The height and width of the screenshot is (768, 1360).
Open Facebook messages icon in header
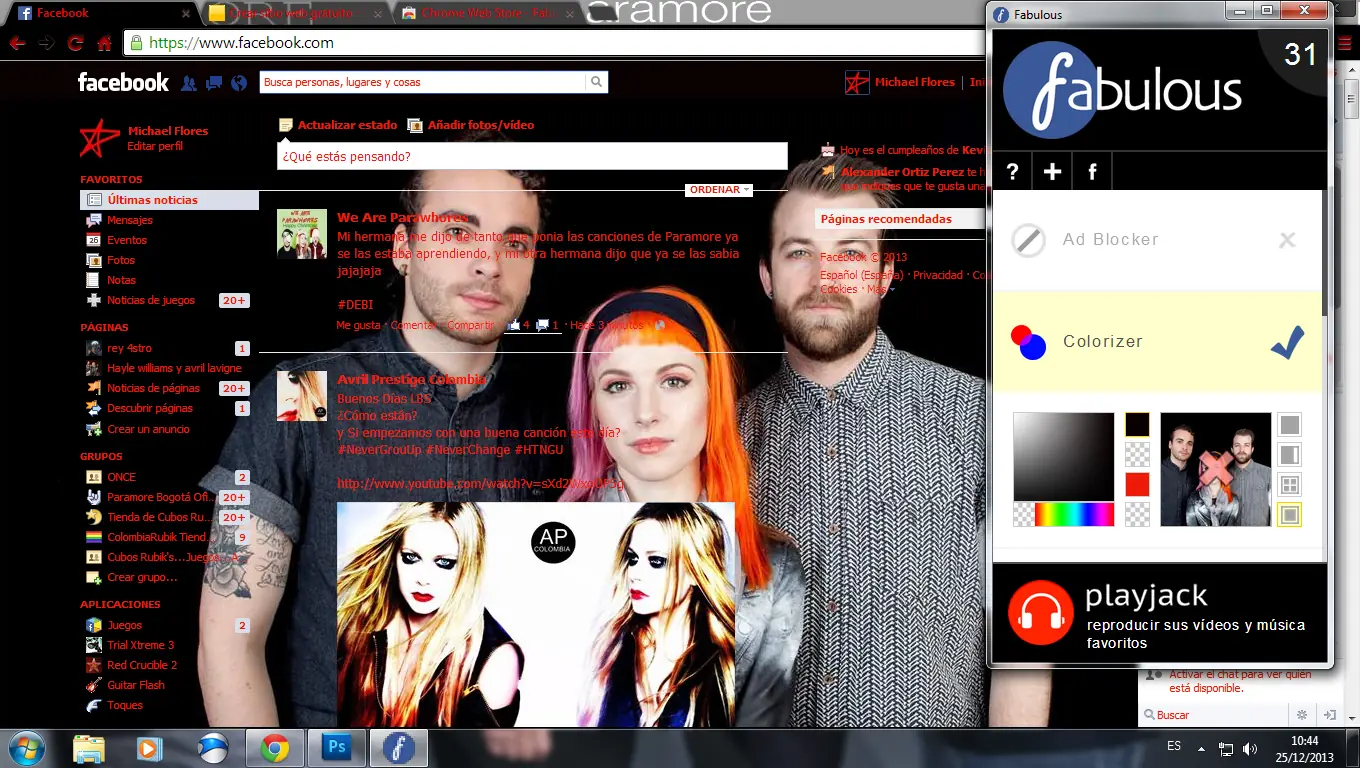click(x=213, y=83)
